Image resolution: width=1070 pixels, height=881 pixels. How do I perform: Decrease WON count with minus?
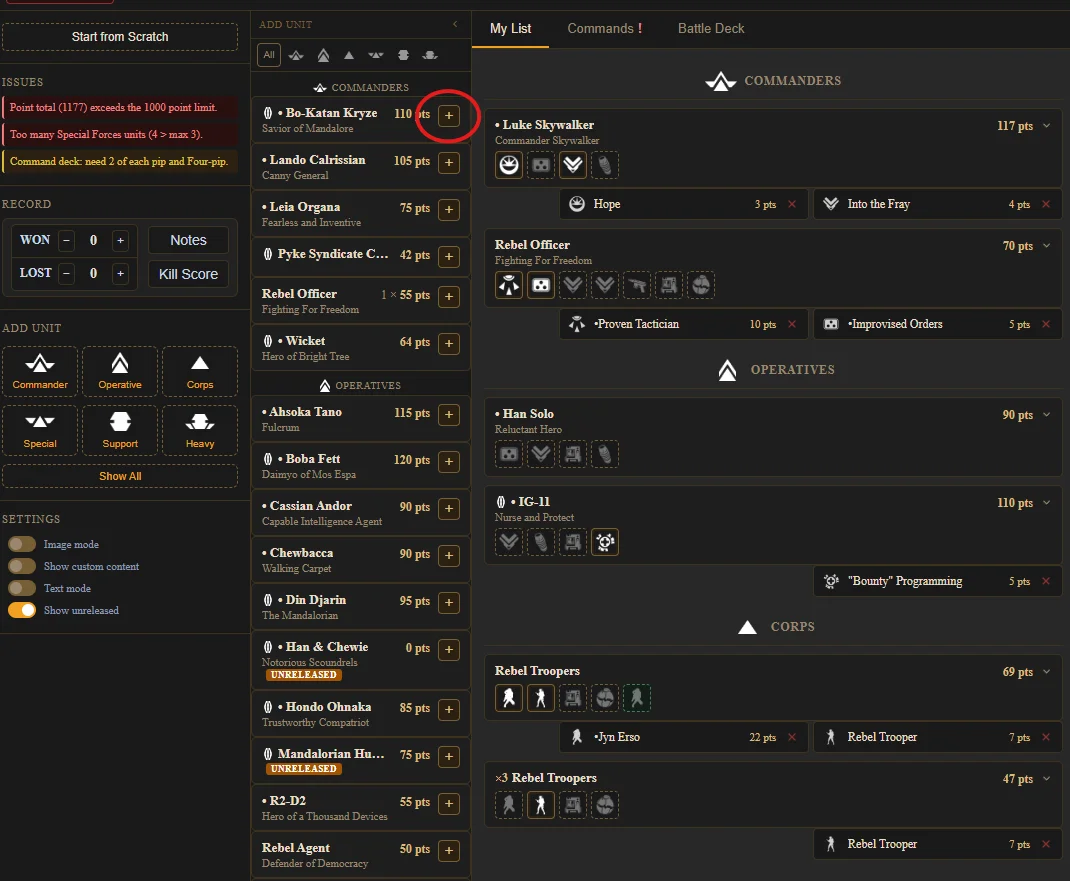point(66,240)
